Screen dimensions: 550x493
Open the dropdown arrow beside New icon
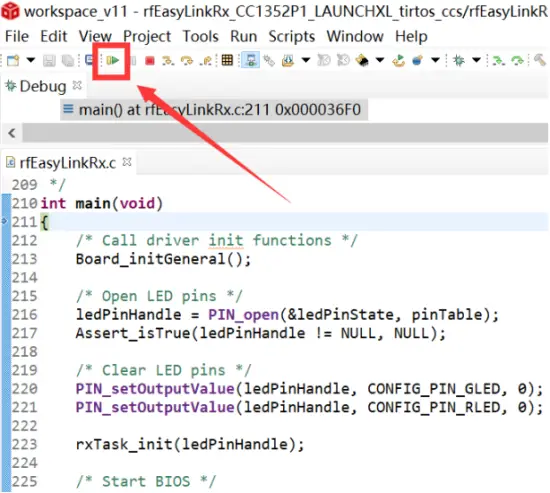31,60
